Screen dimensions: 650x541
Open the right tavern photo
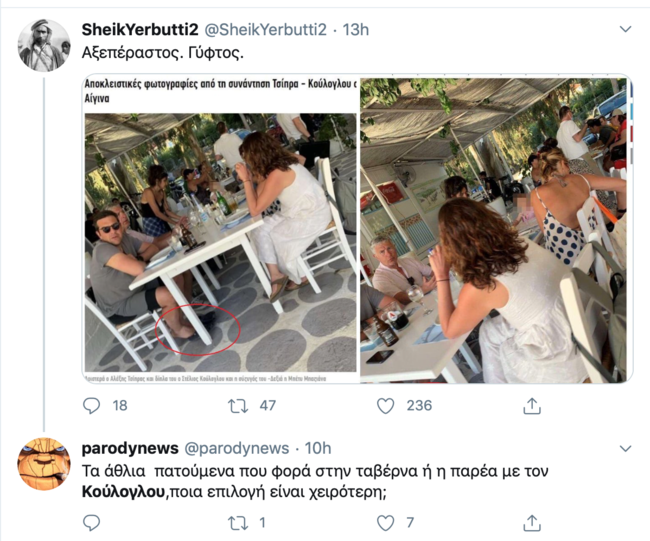[x=495, y=229]
